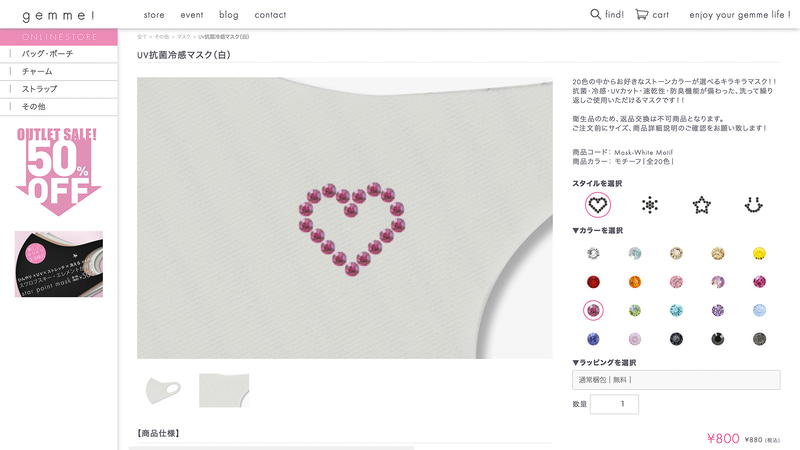800x450 pixels.
Task: Navigate to the blog page
Action: click(229, 15)
